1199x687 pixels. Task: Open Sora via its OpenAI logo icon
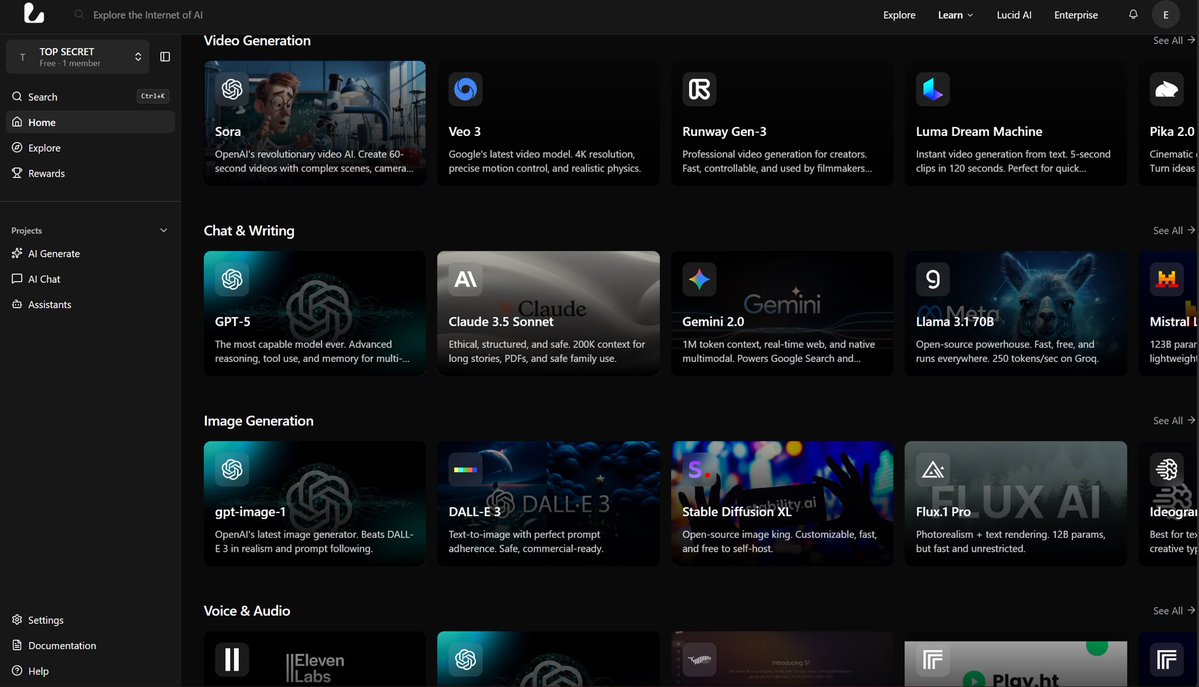click(231, 89)
